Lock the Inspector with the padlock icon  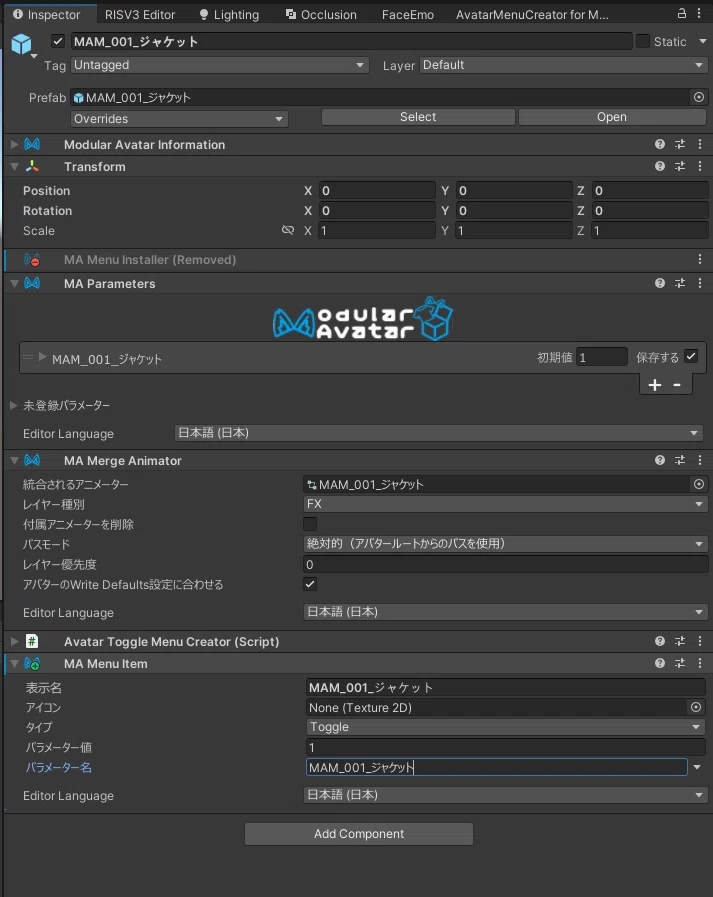click(682, 13)
